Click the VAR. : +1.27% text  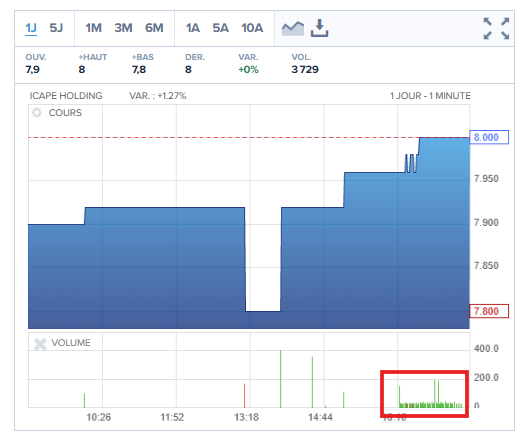click(x=158, y=96)
